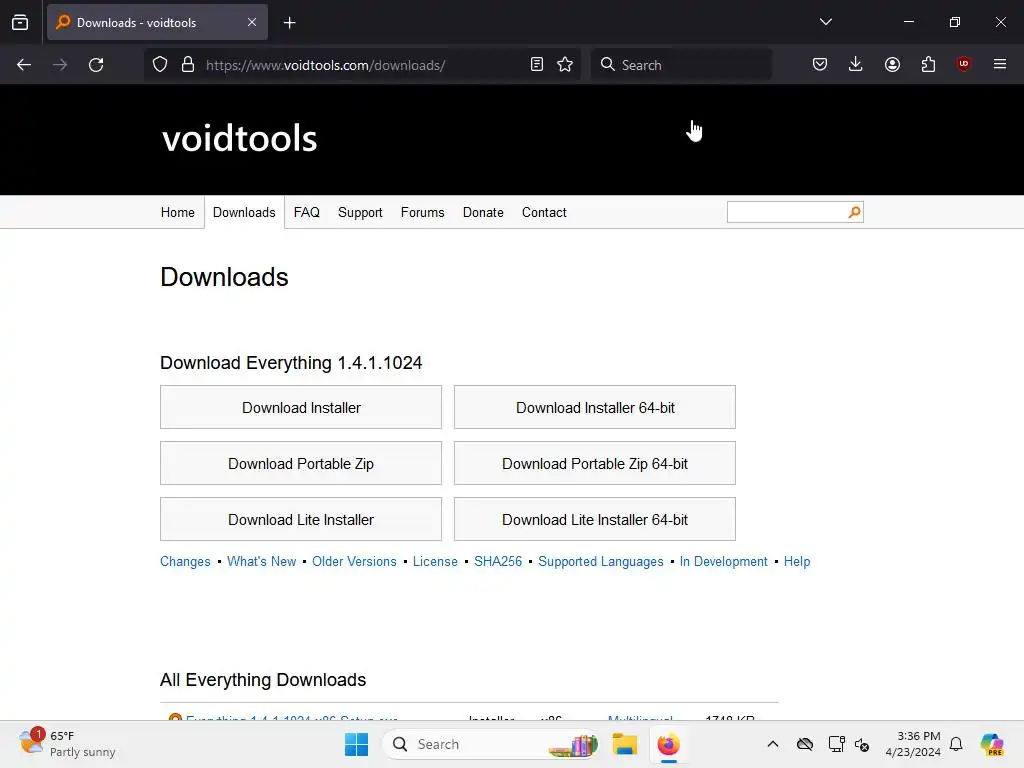Click the taskbar Search box
The height and width of the screenshot is (768, 1024).
pos(490,744)
